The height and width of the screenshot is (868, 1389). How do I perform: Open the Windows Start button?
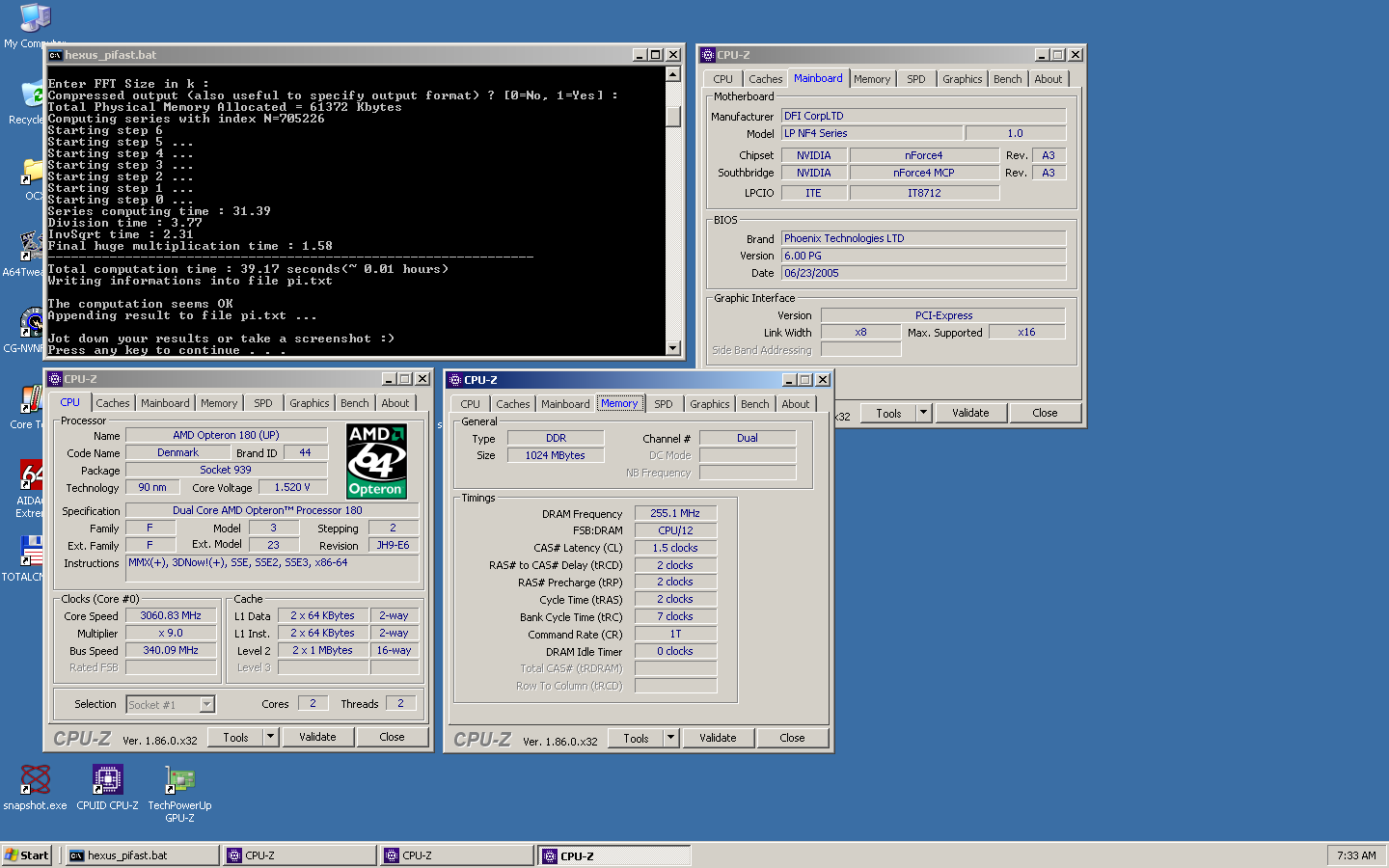tap(27, 855)
